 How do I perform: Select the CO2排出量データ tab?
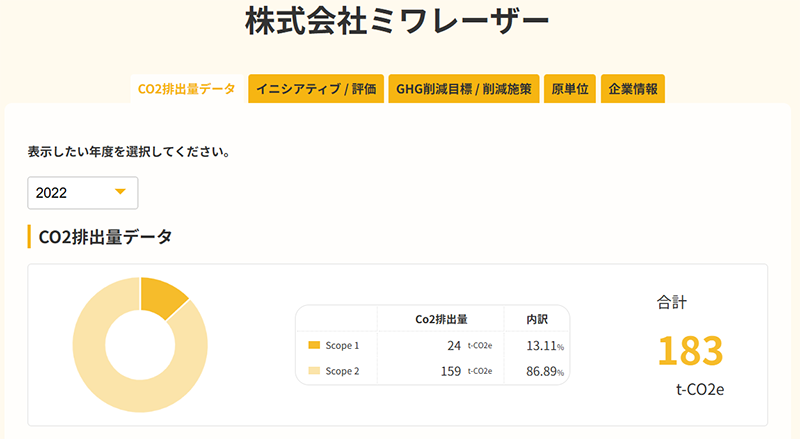[x=189, y=89]
